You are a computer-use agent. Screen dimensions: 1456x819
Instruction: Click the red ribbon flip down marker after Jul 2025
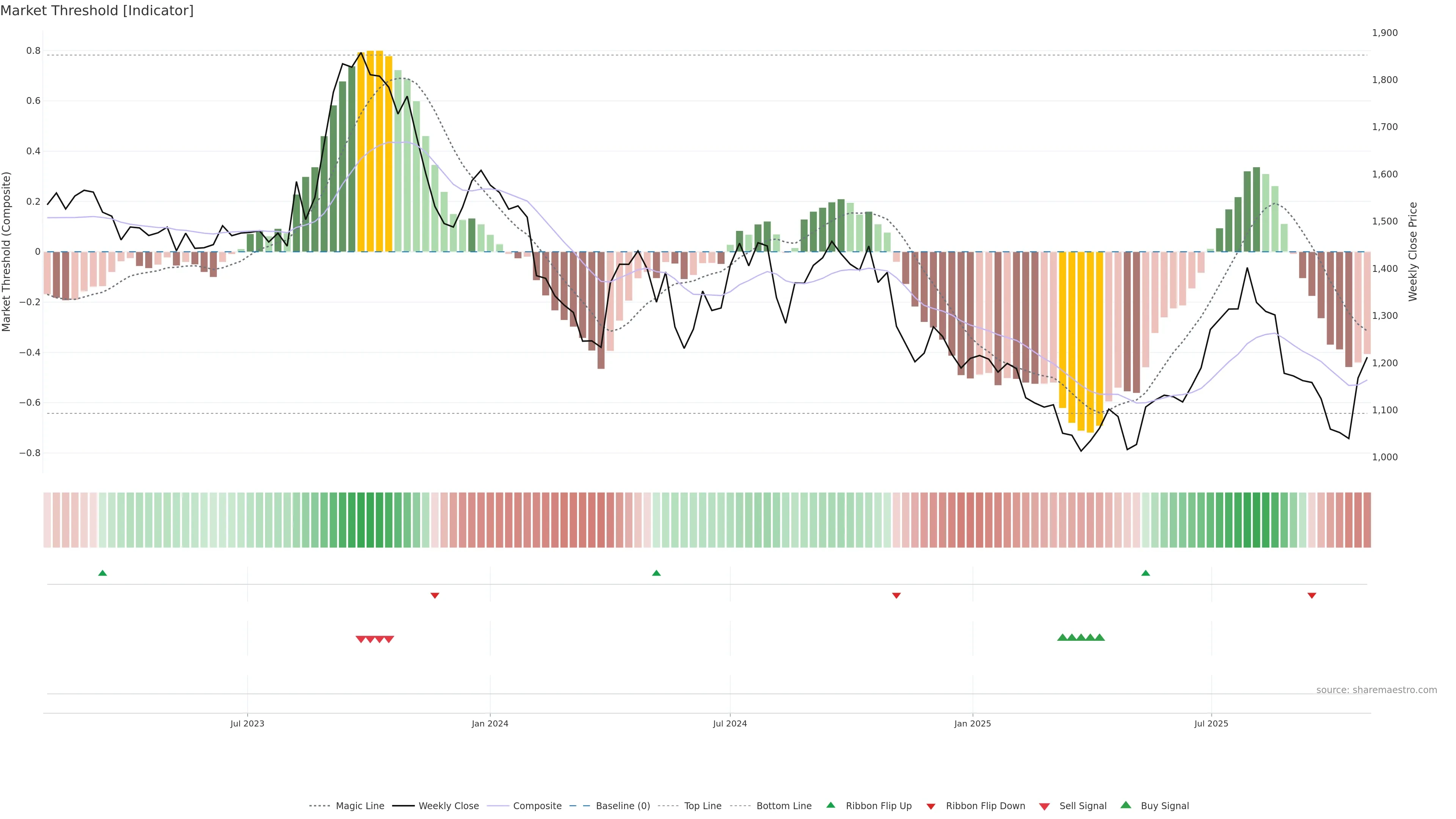tap(1312, 595)
